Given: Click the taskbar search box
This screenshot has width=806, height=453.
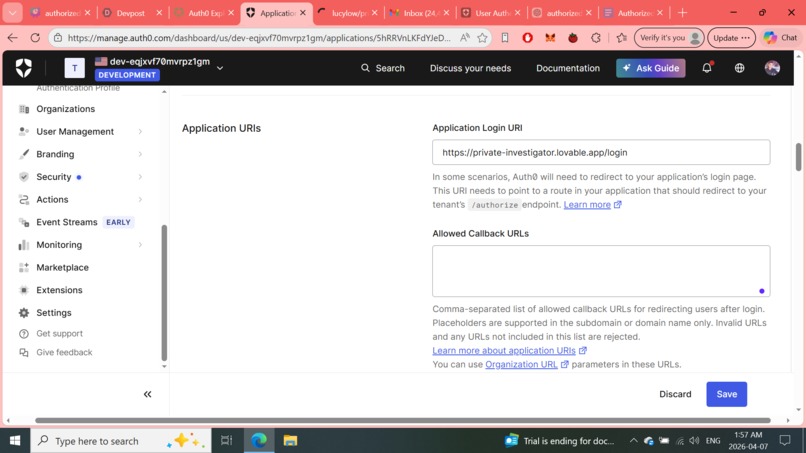Looking at the screenshot, I should 121,441.
